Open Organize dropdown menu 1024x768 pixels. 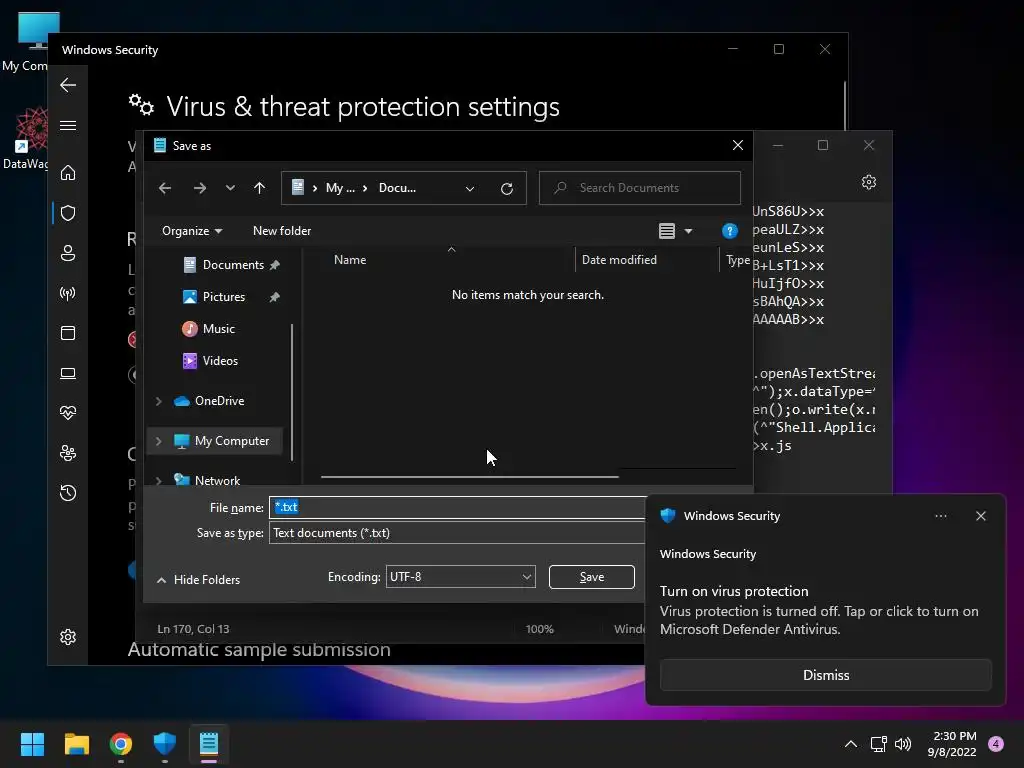(x=192, y=231)
